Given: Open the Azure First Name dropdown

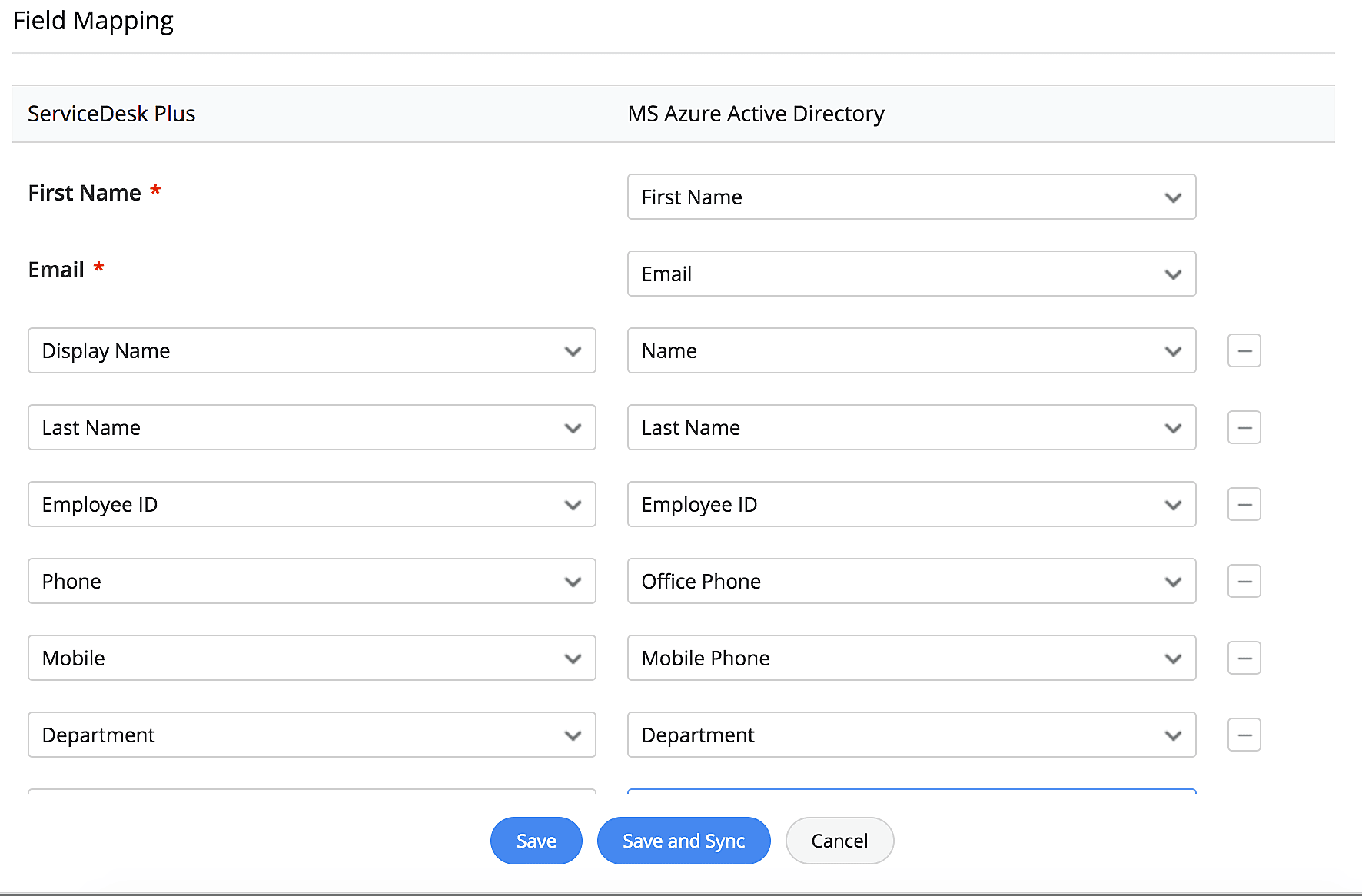Looking at the screenshot, I should (x=911, y=197).
